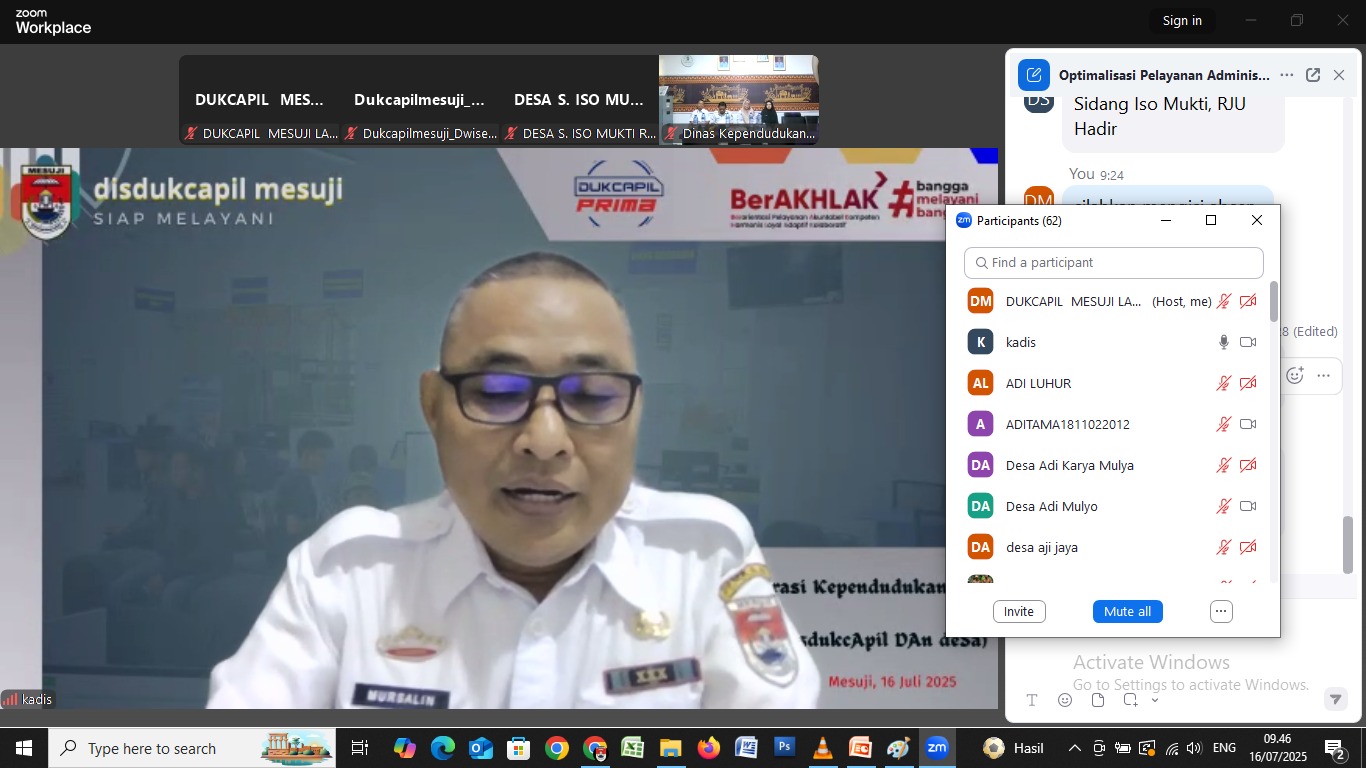1366x768 pixels.
Task: Select Desa Adi Mulyo in participants list
Action: pyautogui.click(x=1051, y=506)
